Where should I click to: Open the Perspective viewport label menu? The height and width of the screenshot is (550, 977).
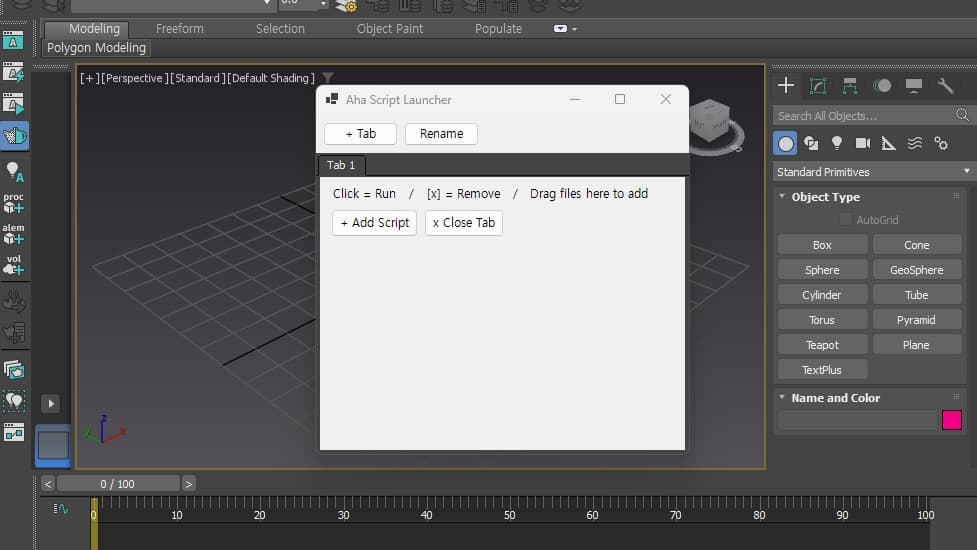[x=134, y=78]
